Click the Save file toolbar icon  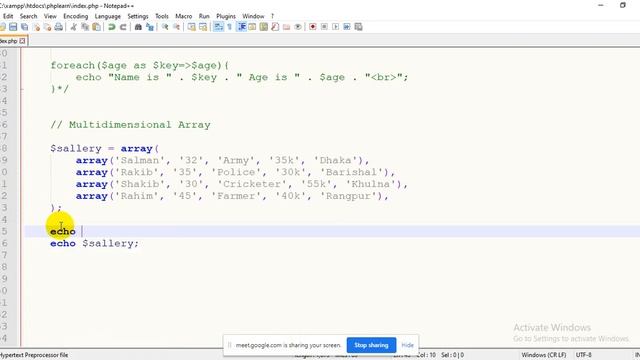(x=13, y=27)
